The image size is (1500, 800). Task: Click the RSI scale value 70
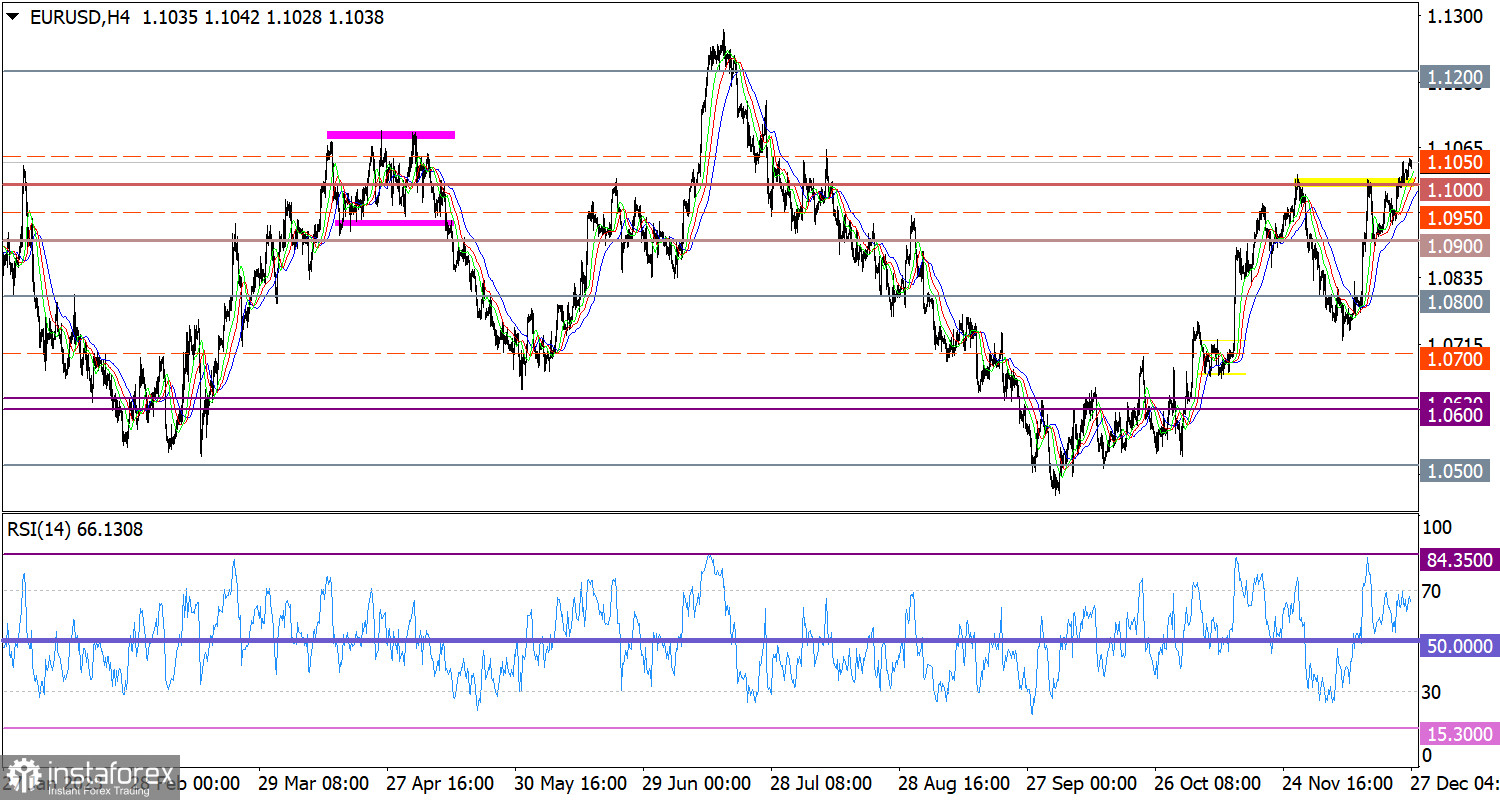pyautogui.click(x=1432, y=592)
